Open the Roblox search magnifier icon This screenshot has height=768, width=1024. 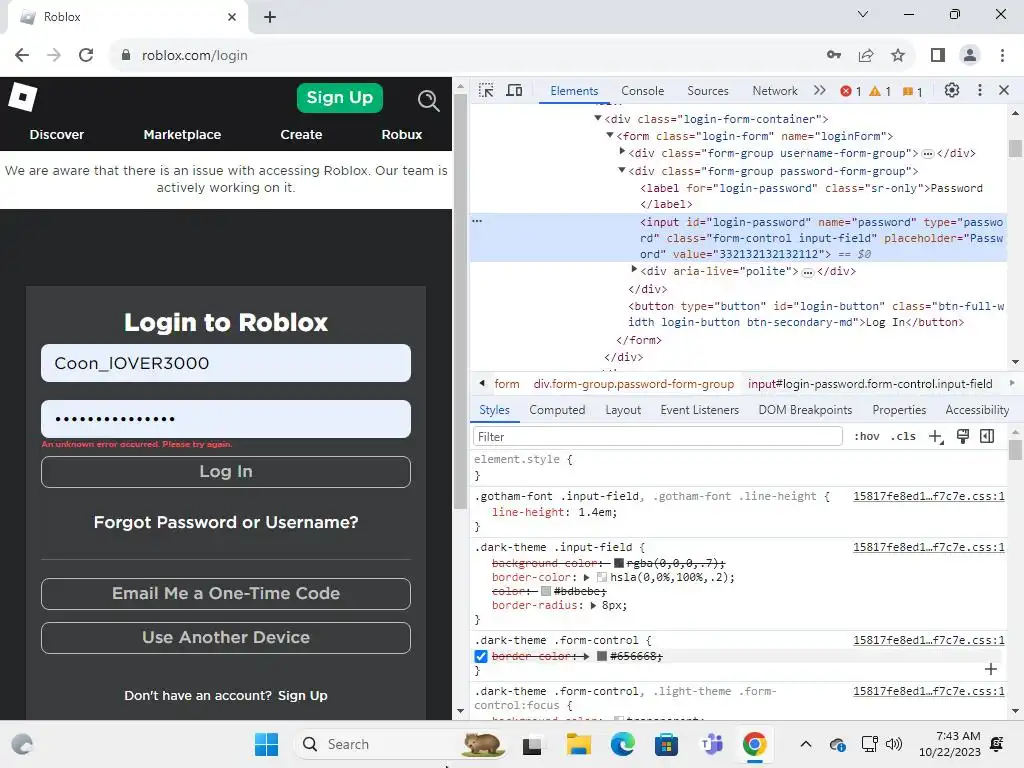click(428, 100)
